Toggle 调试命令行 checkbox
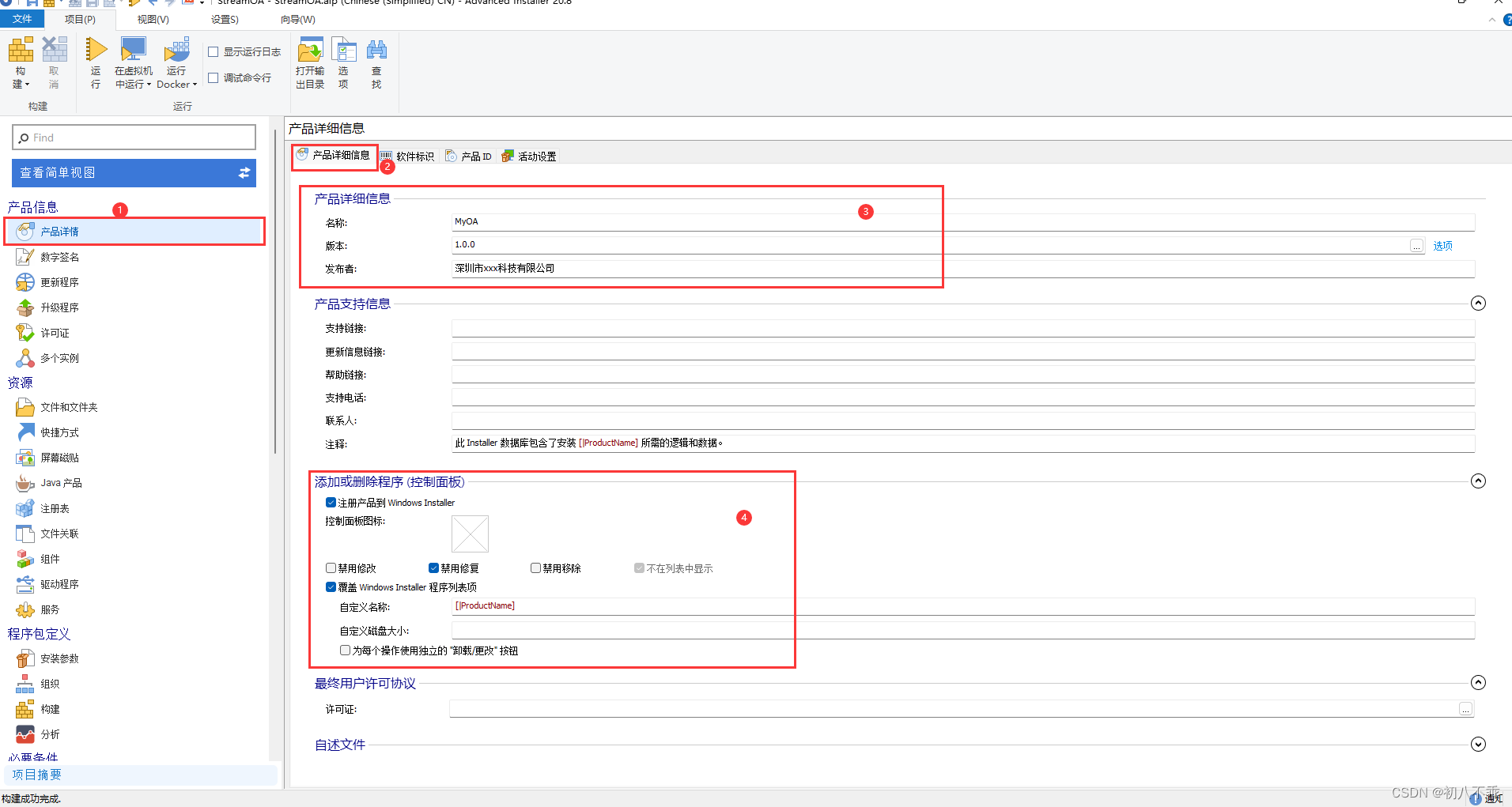This screenshot has width=1512, height=807. click(213, 78)
